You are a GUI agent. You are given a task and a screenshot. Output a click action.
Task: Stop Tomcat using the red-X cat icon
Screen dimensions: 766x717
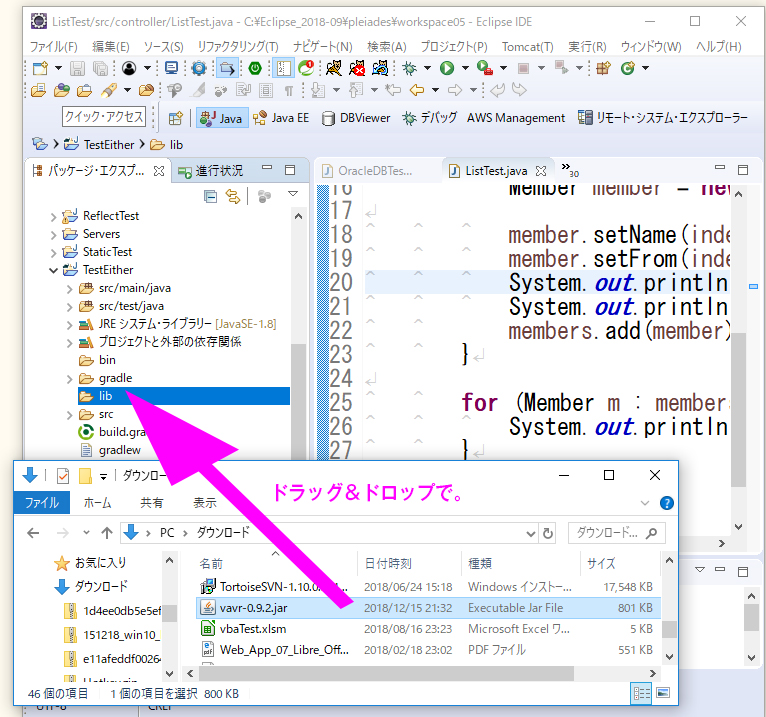pyautogui.click(x=357, y=68)
